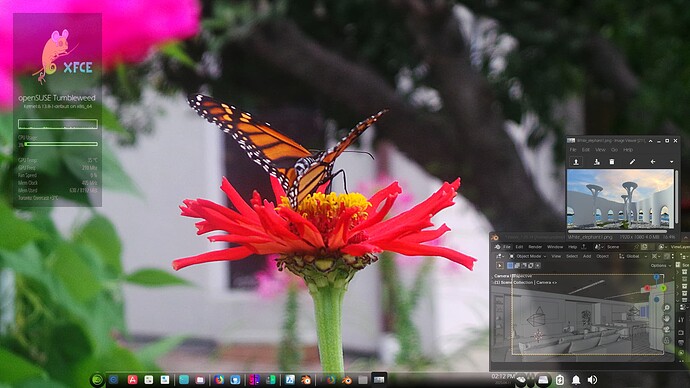The height and width of the screenshot is (388, 690).
Task: Click the edit pencil icon in Image Viewer
Action: click(x=632, y=162)
